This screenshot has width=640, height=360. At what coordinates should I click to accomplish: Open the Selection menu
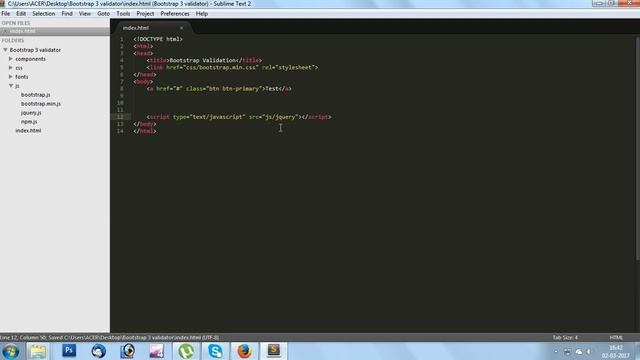tap(44, 13)
